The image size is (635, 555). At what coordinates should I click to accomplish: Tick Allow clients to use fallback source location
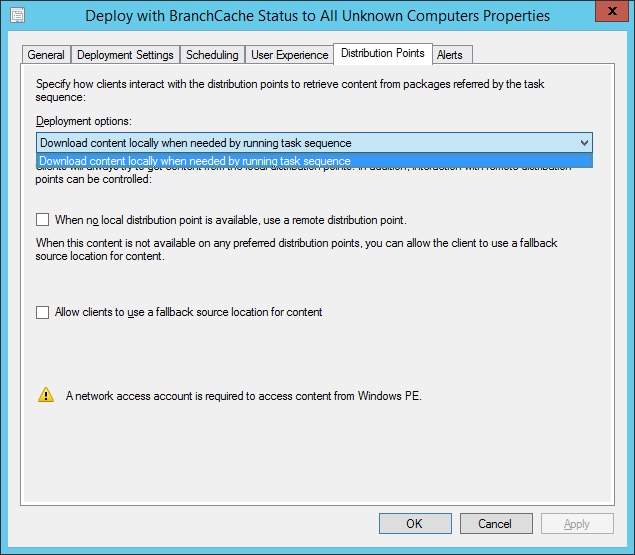(42, 312)
